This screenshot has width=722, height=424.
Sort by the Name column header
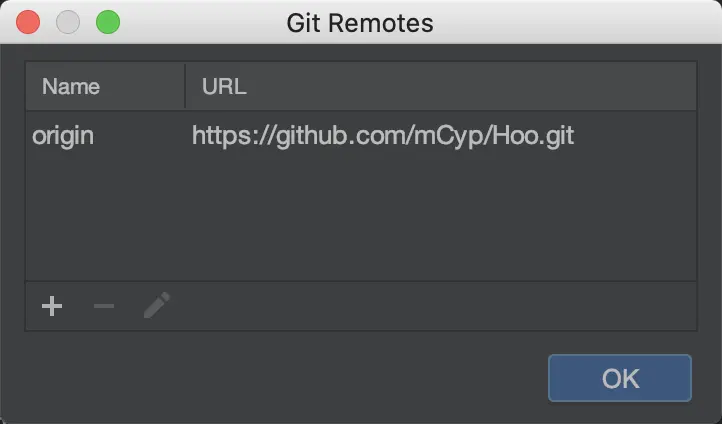(x=105, y=87)
